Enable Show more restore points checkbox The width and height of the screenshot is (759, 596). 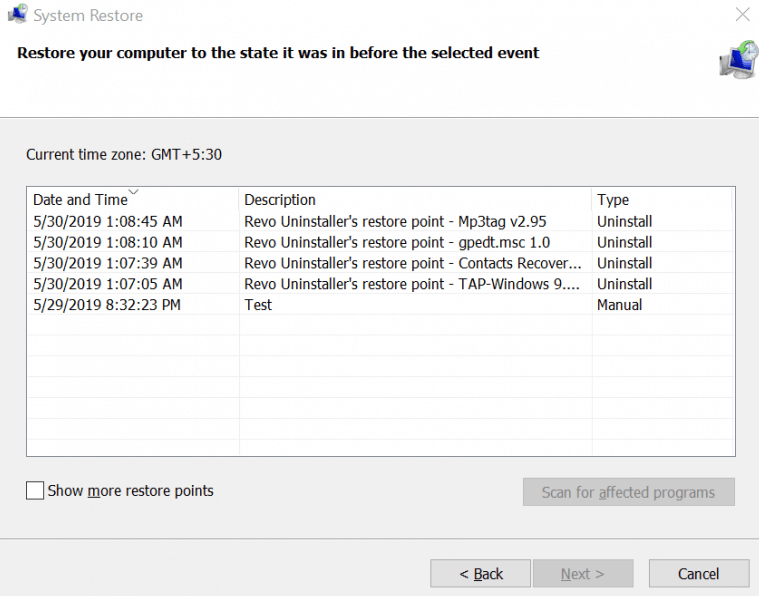(36, 491)
